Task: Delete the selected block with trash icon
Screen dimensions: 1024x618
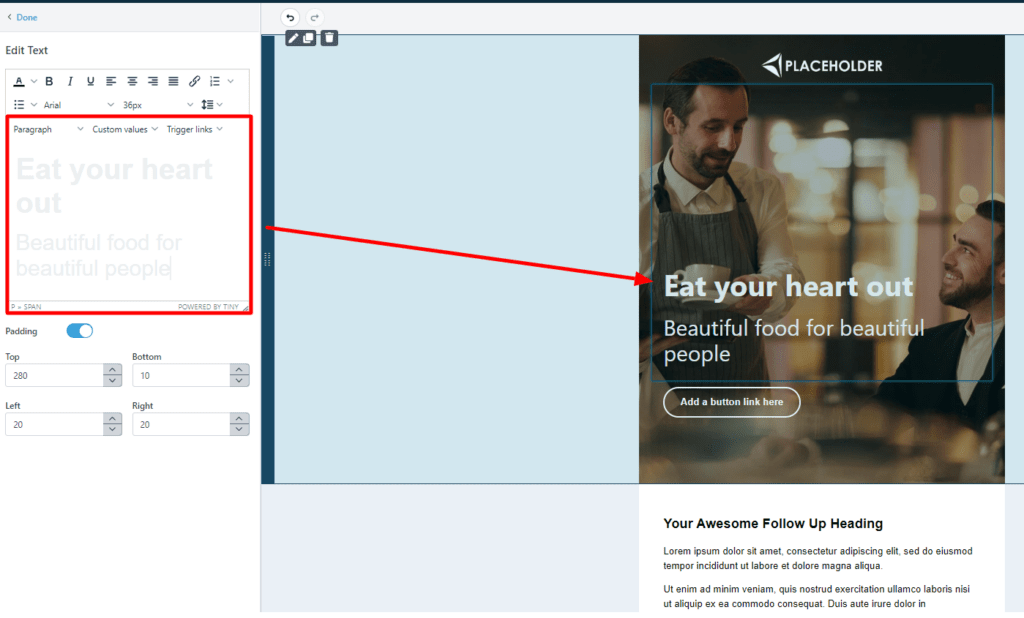Action: pos(329,38)
